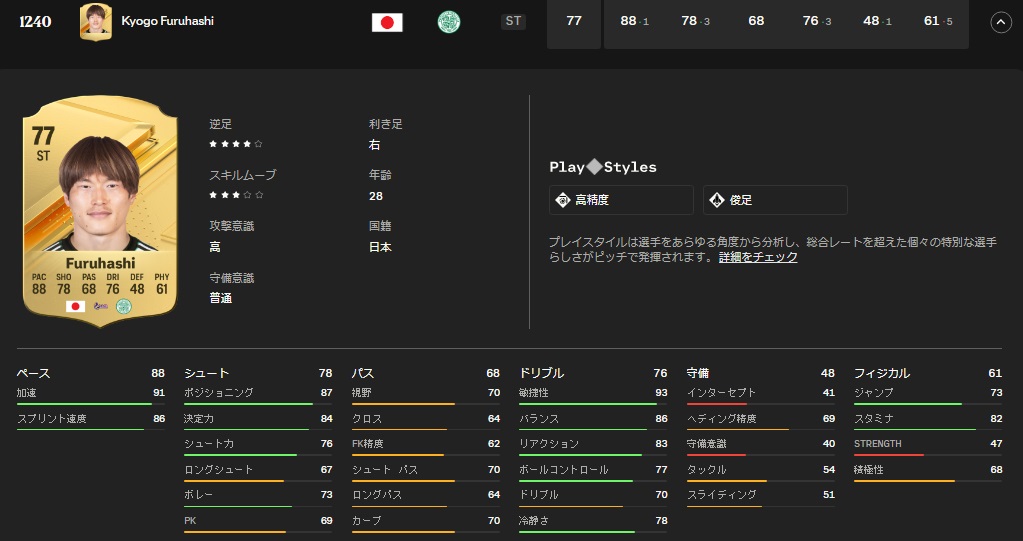Select the ペース category heading
The image size is (1023, 541).
pos(34,373)
